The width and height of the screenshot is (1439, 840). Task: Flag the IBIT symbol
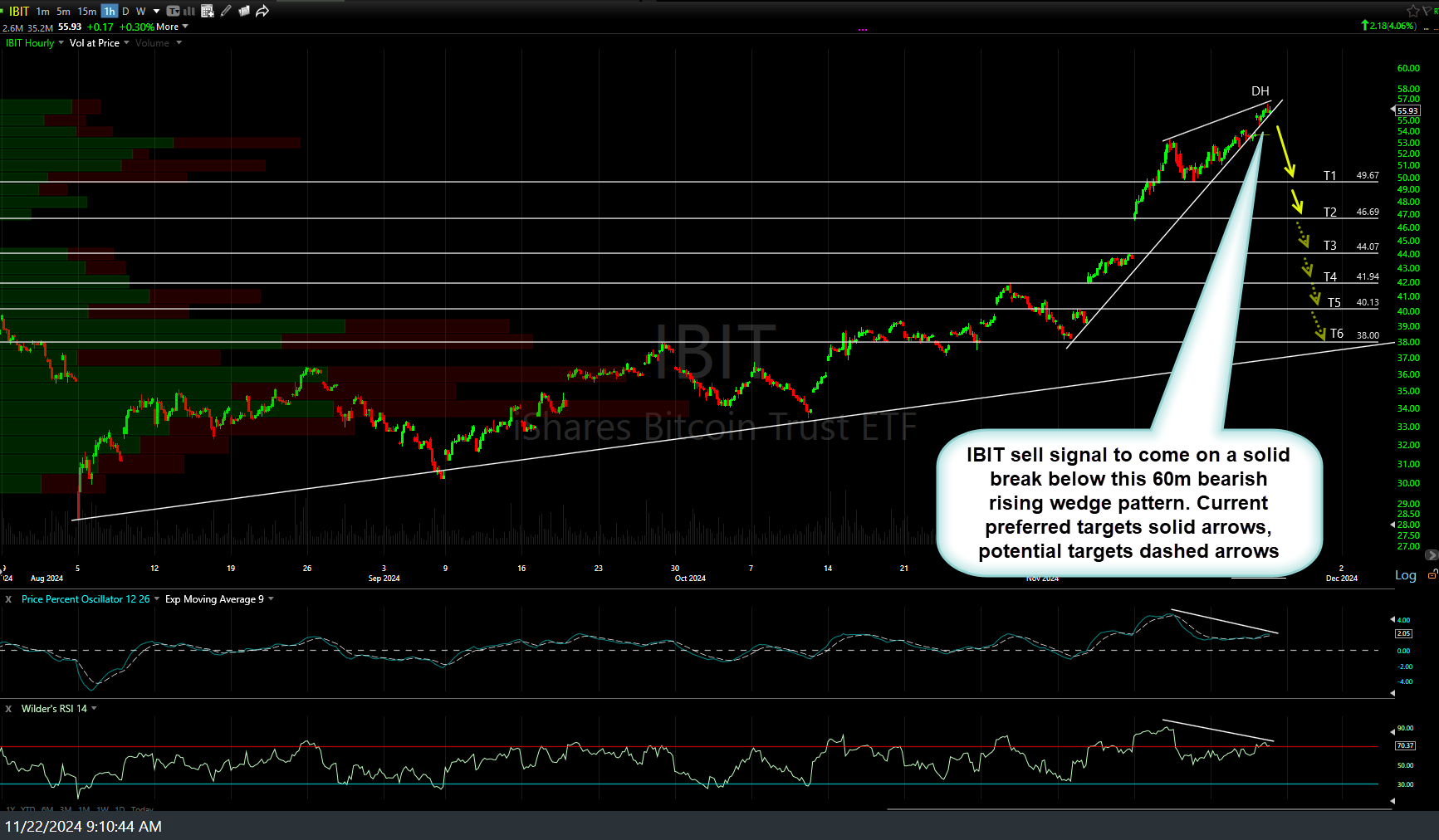coord(1429,10)
